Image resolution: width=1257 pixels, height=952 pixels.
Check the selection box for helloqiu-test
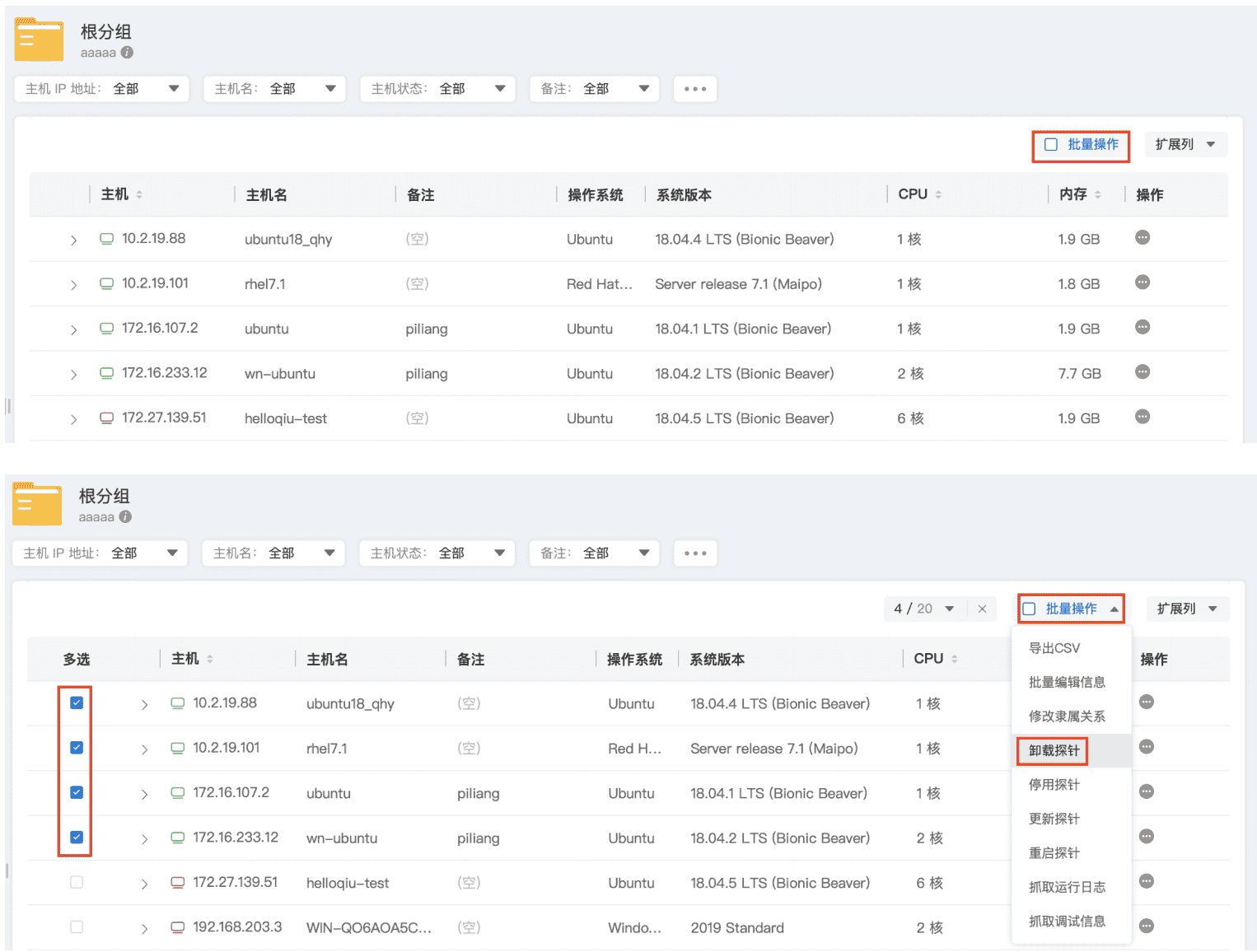76,881
